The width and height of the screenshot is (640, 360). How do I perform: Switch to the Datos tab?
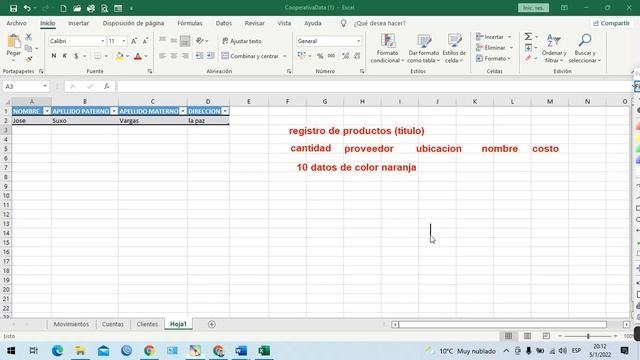(x=224, y=23)
